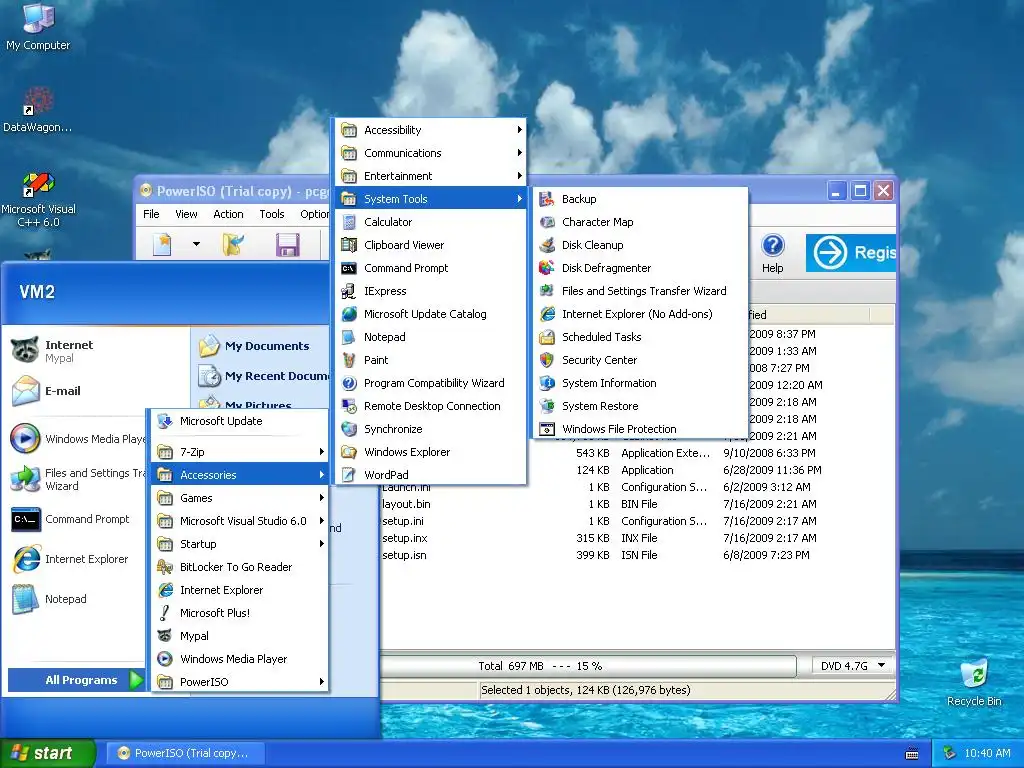
Task: Click PowerISO Save toolbar icon
Action: pyautogui.click(x=288, y=244)
